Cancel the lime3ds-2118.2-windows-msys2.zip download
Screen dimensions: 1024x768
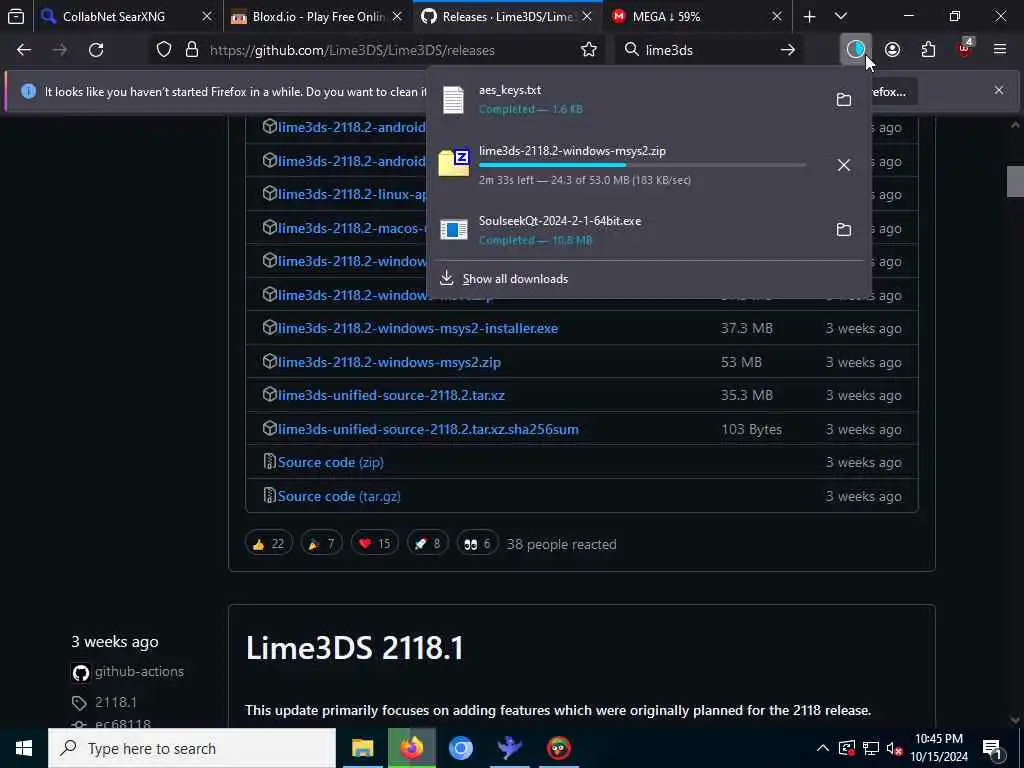(x=844, y=165)
